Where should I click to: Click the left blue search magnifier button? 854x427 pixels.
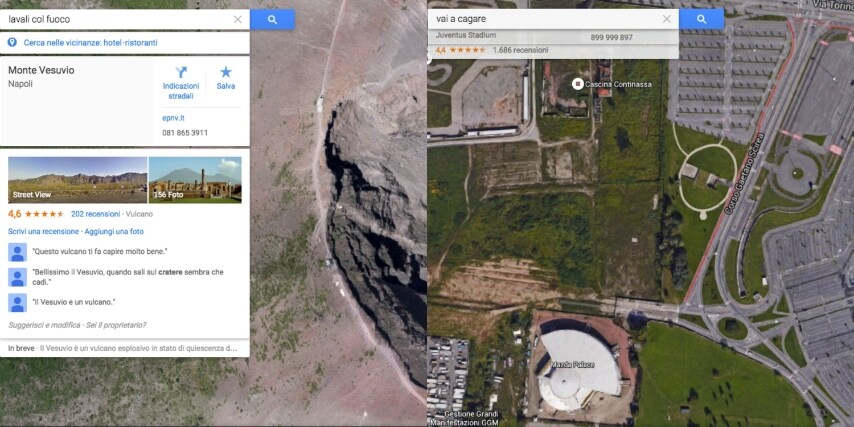(272, 20)
